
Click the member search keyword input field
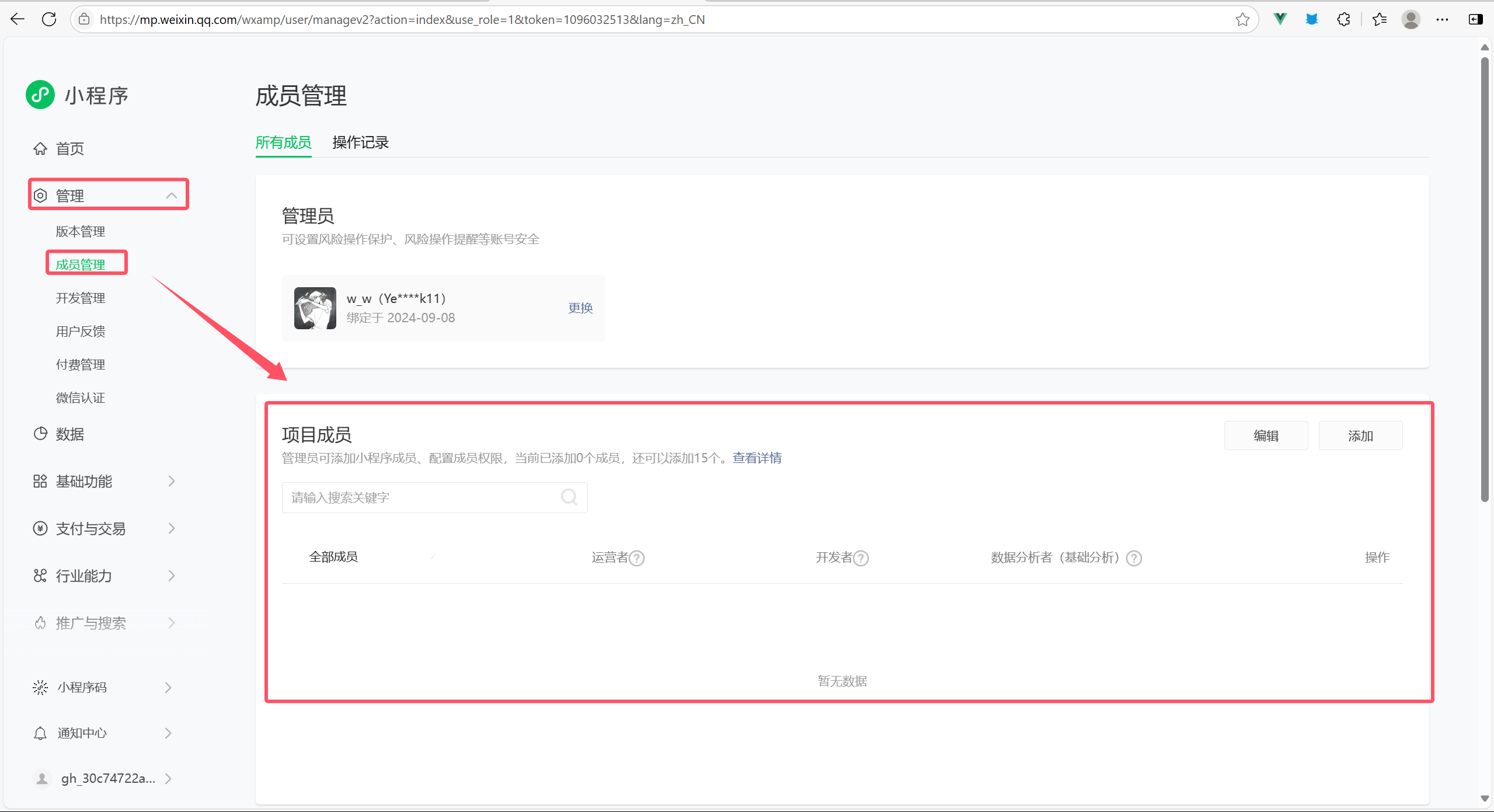tap(420, 497)
